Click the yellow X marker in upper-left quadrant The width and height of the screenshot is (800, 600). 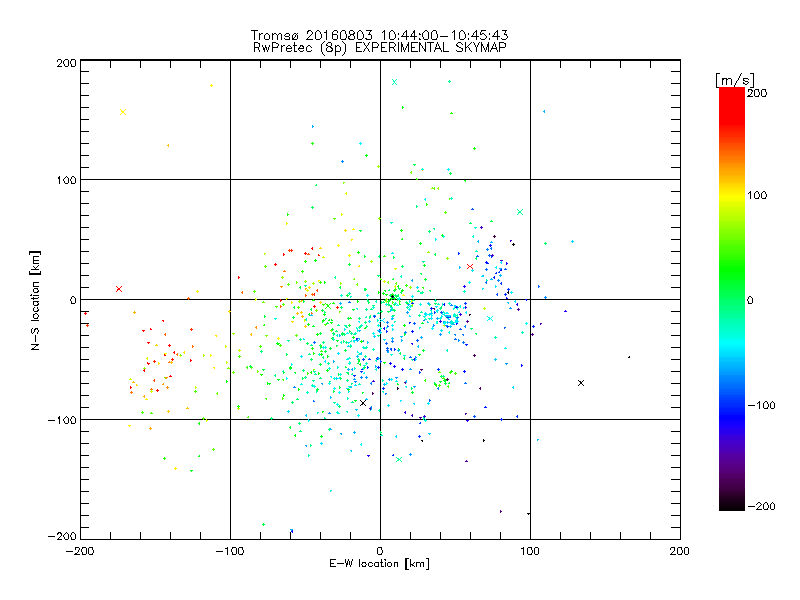(122, 112)
